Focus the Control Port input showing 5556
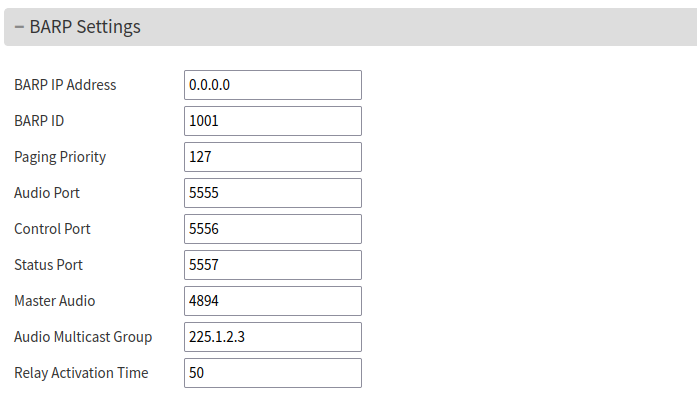Screen dimensions: 697x401 (272, 229)
